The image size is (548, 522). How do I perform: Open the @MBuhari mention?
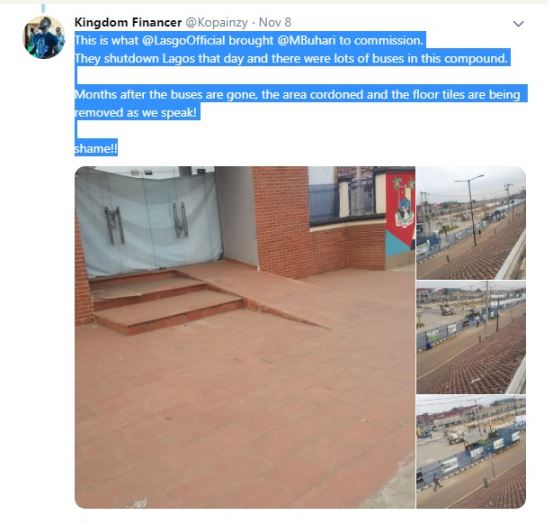click(x=307, y=41)
